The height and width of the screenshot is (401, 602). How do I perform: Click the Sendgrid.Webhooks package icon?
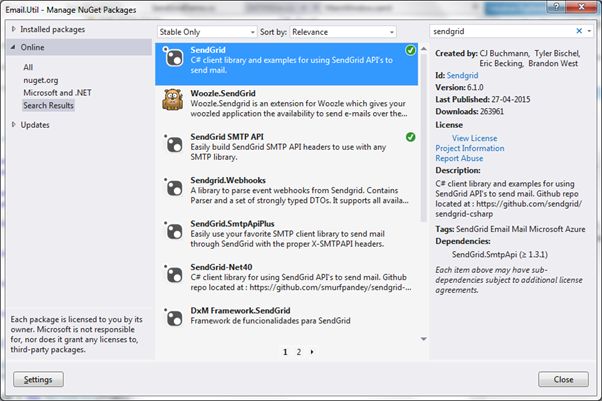(174, 187)
